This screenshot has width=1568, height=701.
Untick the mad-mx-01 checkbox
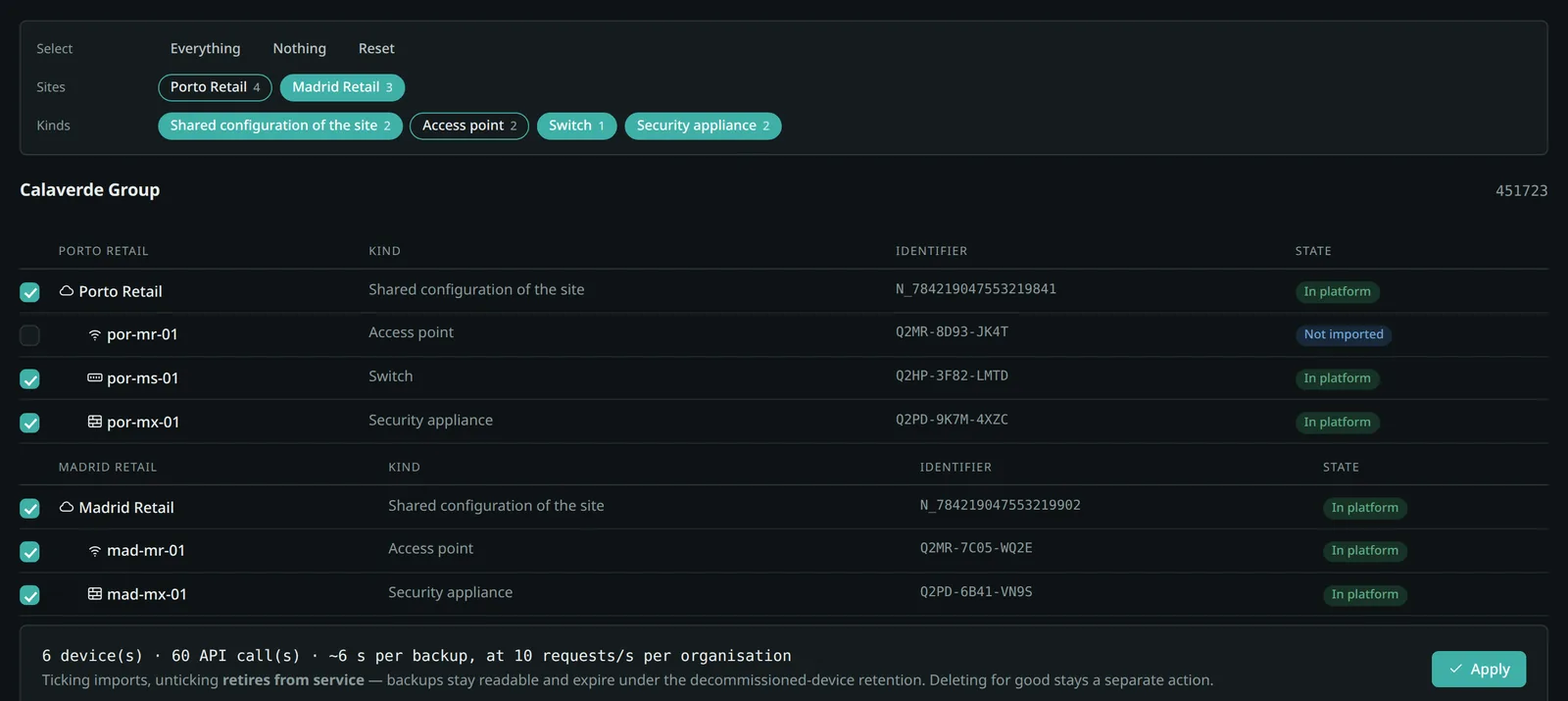pos(30,595)
